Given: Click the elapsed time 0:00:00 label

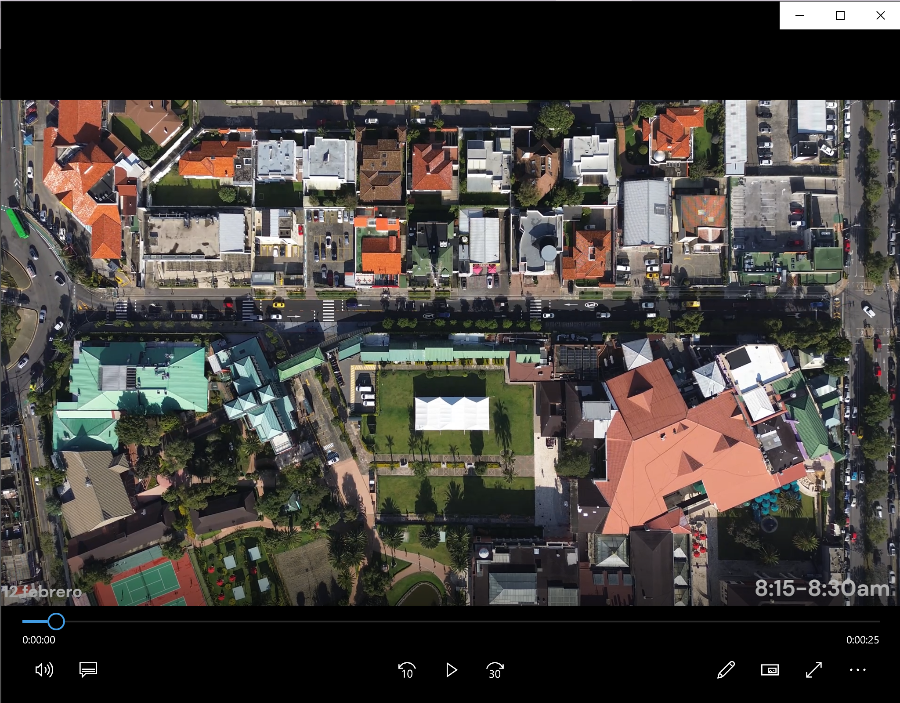Looking at the screenshot, I should point(39,640).
